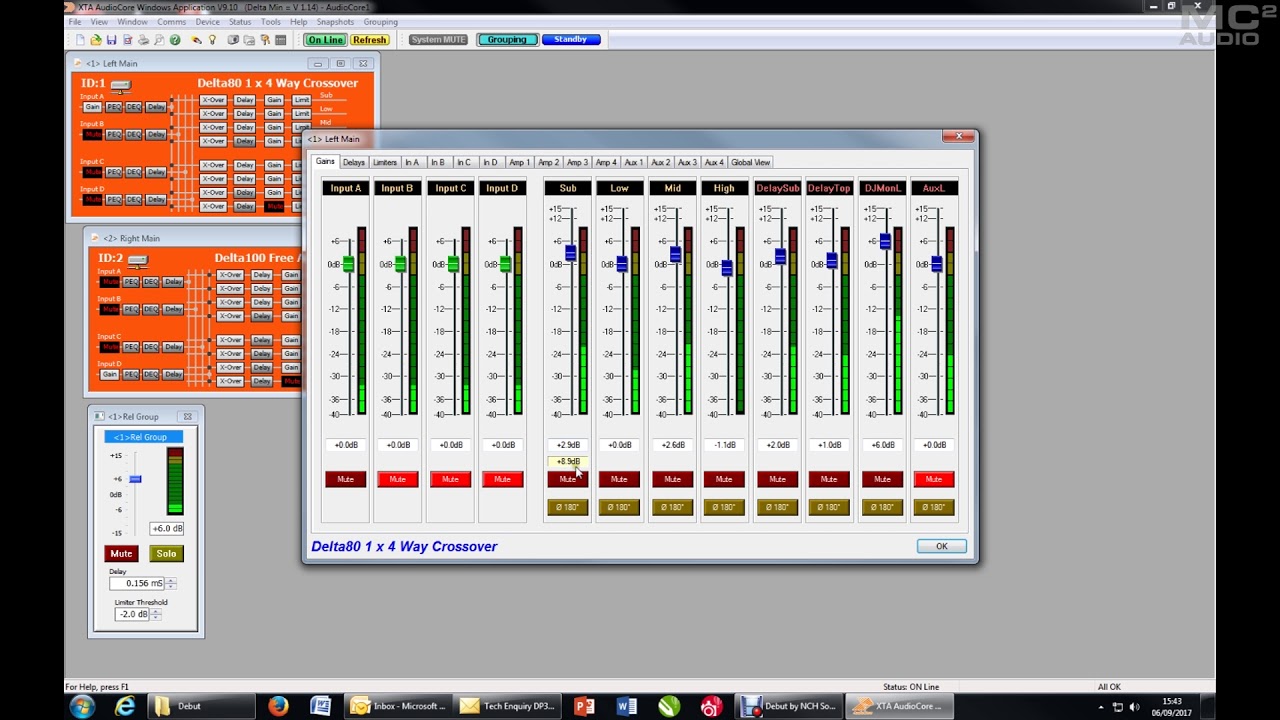Screen dimensions: 1280x720
Task: Open the File menu
Action: tap(75, 22)
